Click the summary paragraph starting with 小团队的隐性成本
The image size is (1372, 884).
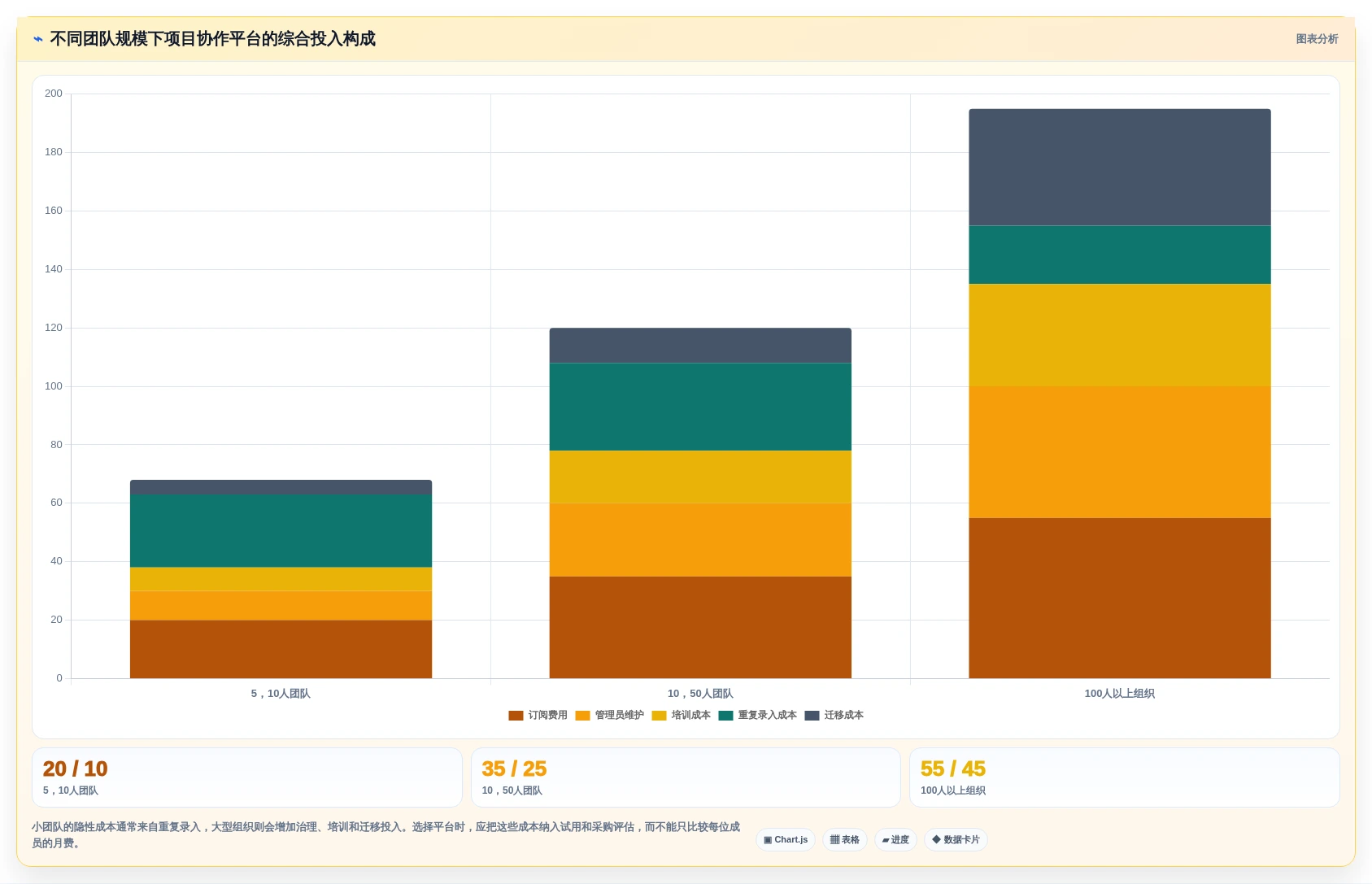point(386,835)
